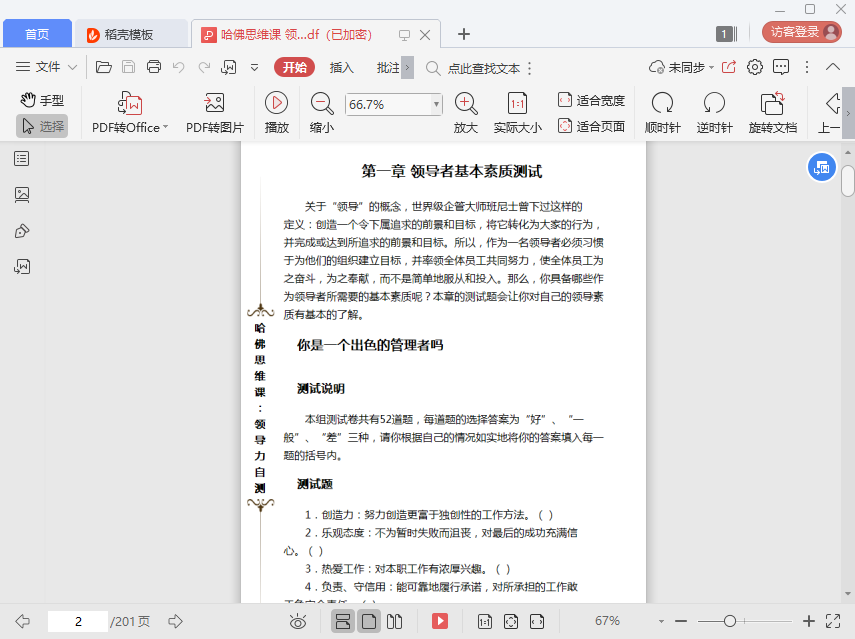Screen dimensions: 855x639
Task: Open settings gear icon
Action: pos(755,67)
